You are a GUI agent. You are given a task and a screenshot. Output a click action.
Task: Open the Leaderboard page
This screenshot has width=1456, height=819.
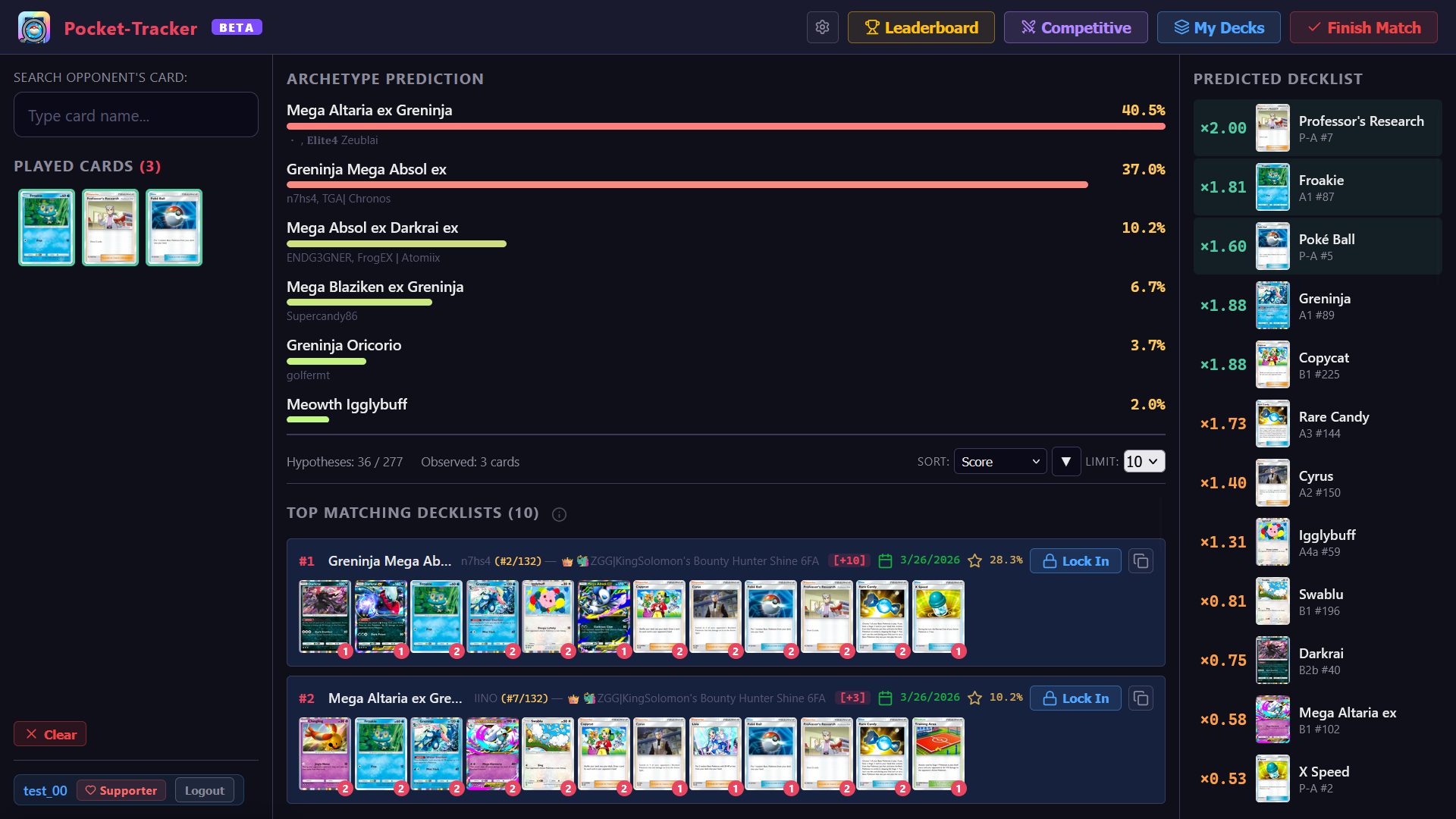coord(921,27)
